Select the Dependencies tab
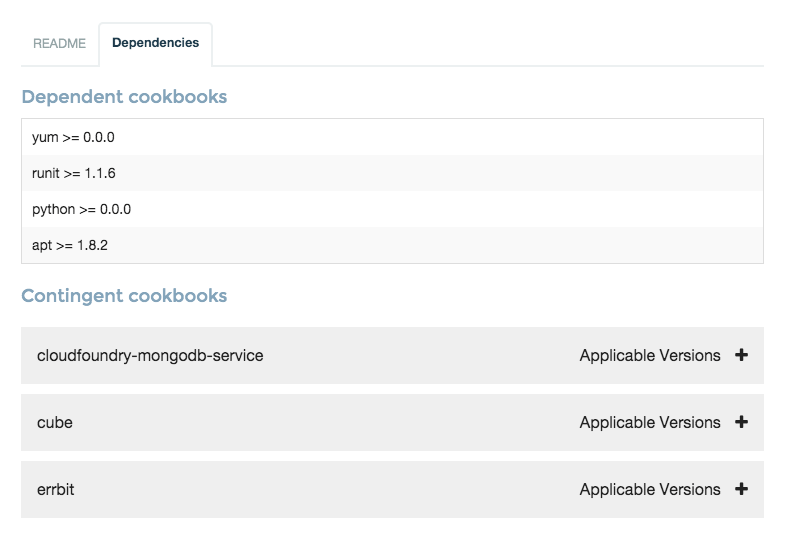This screenshot has height=550, width=787. [x=155, y=44]
